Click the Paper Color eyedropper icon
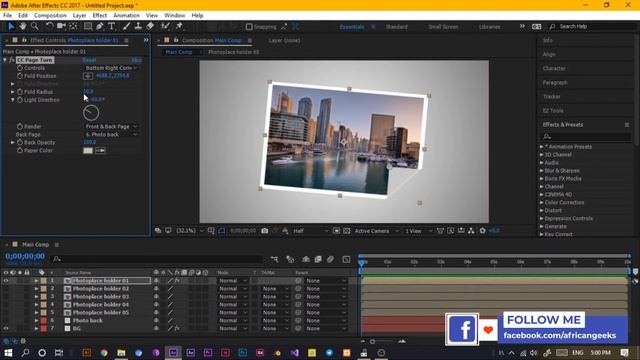The image size is (640, 360). click(x=100, y=151)
